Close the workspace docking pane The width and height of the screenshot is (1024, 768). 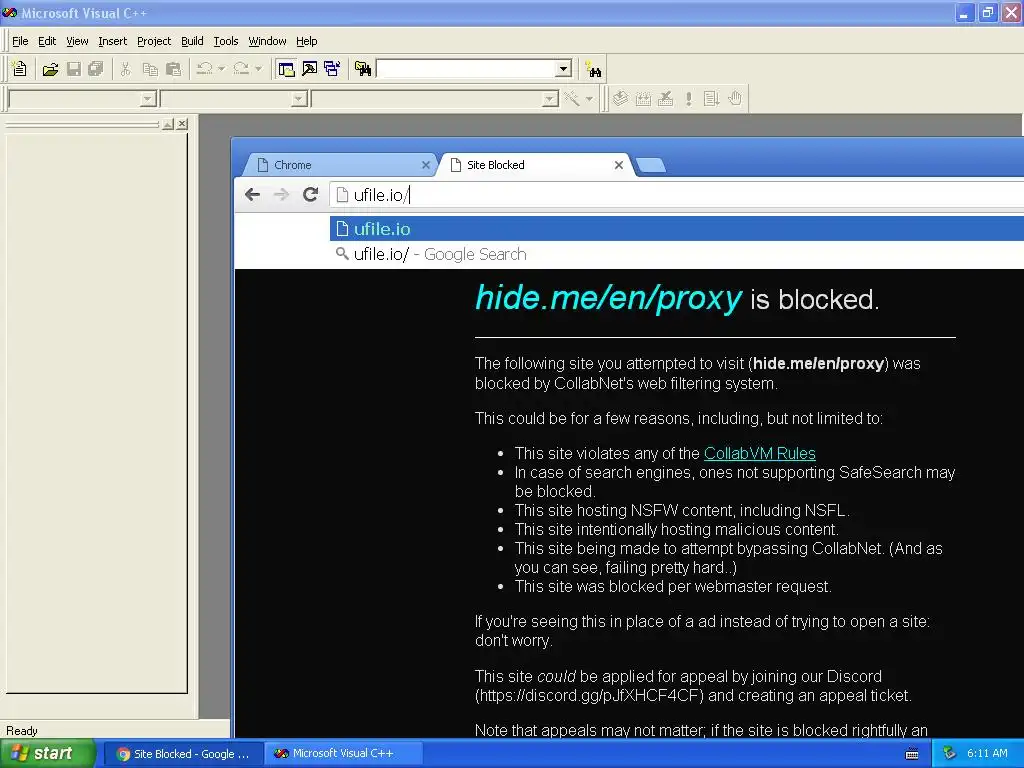pos(182,123)
